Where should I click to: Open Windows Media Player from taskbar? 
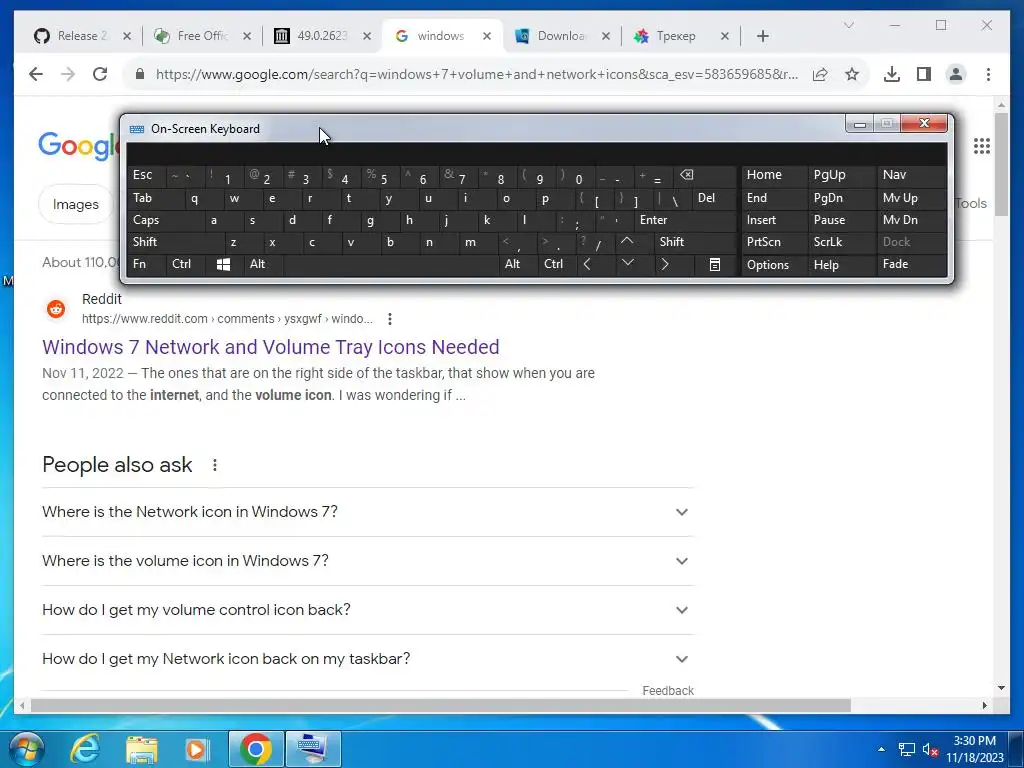(197, 749)
